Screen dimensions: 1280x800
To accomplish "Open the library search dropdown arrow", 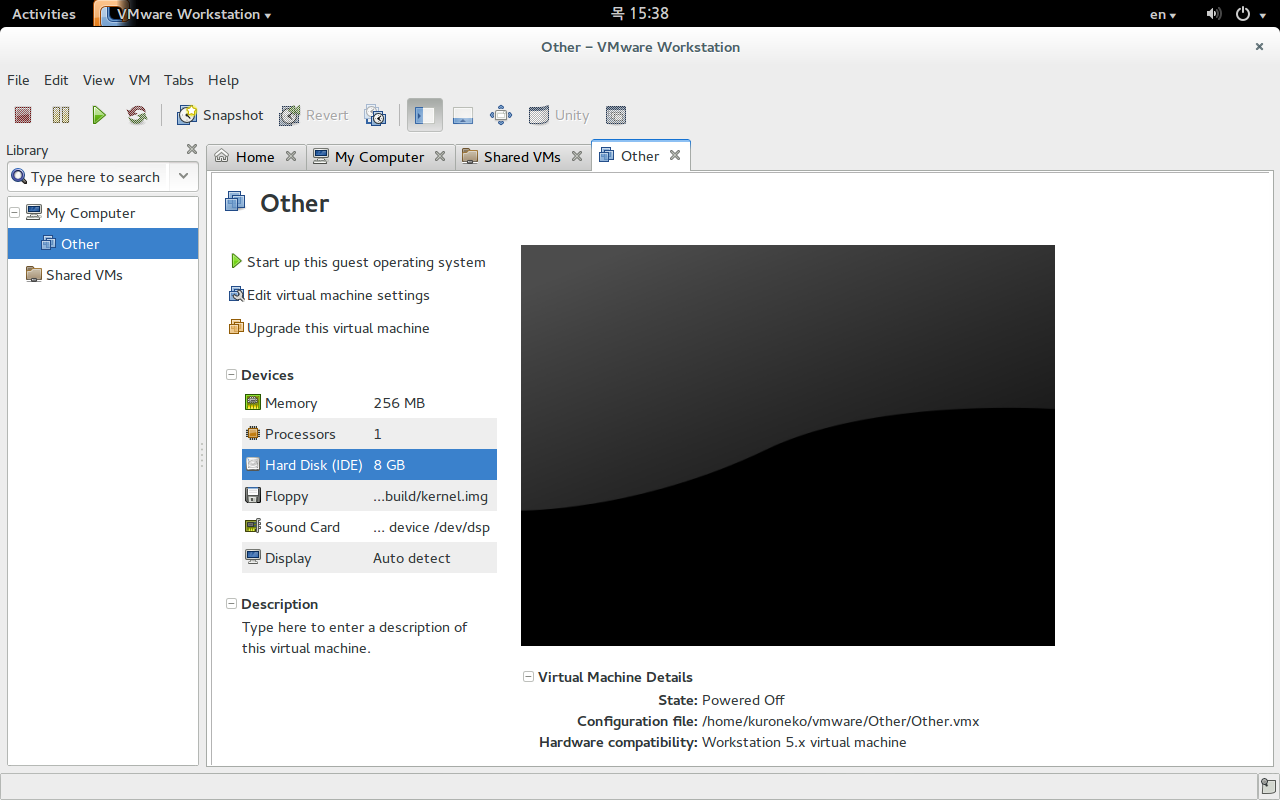I will point(184,177).
